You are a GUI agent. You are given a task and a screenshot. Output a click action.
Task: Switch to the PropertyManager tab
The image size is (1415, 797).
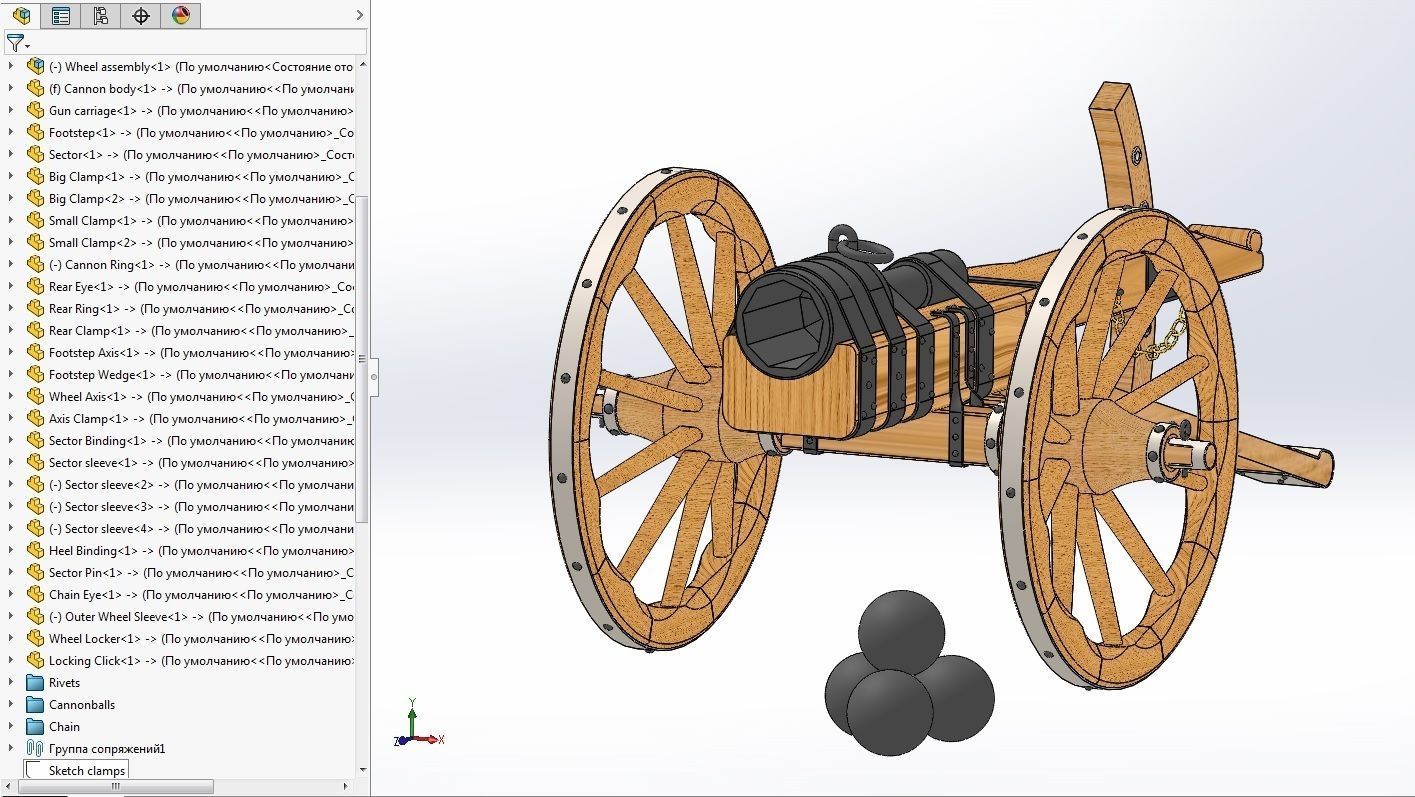point(60,15)
